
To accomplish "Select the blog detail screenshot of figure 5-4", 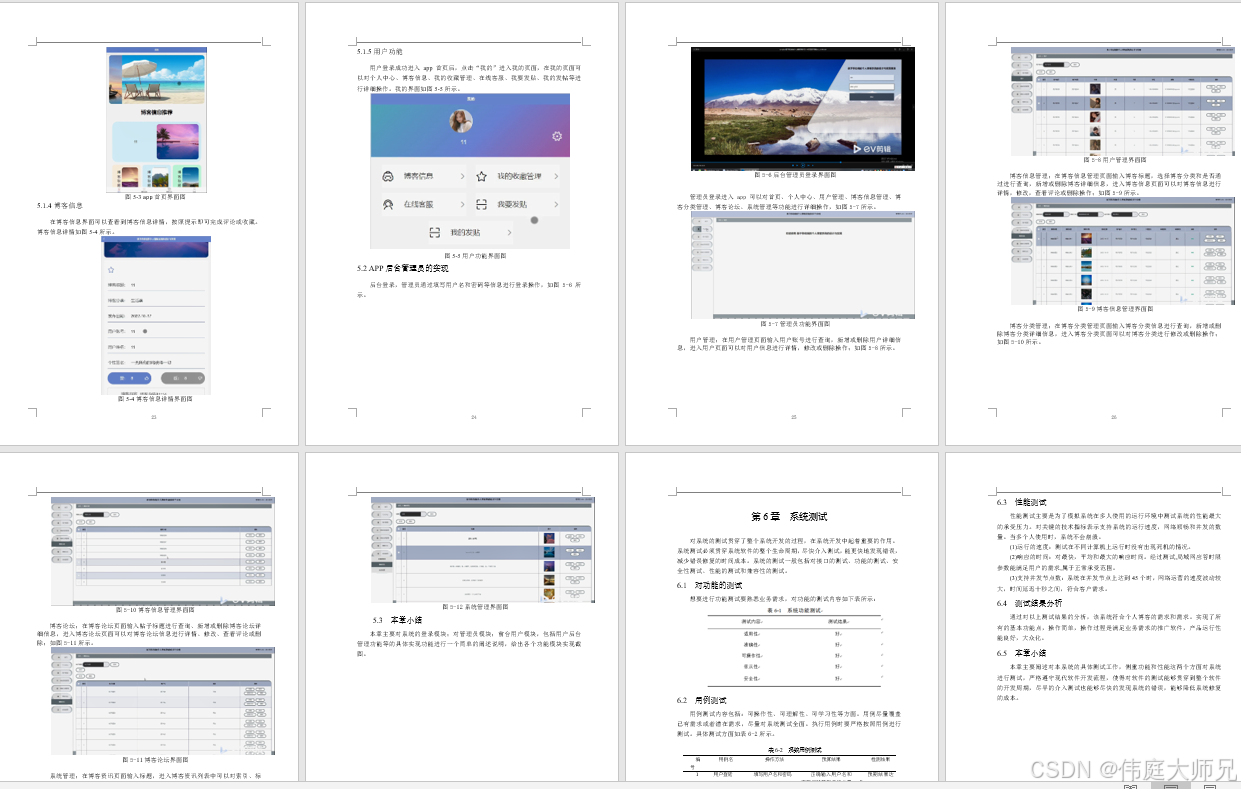I will 156,315.
